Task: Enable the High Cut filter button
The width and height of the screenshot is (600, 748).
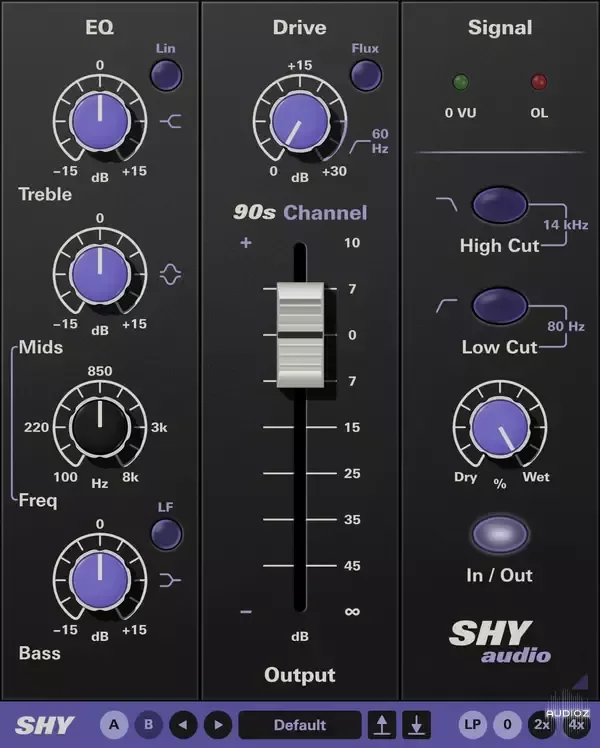Action: point(499,205)
